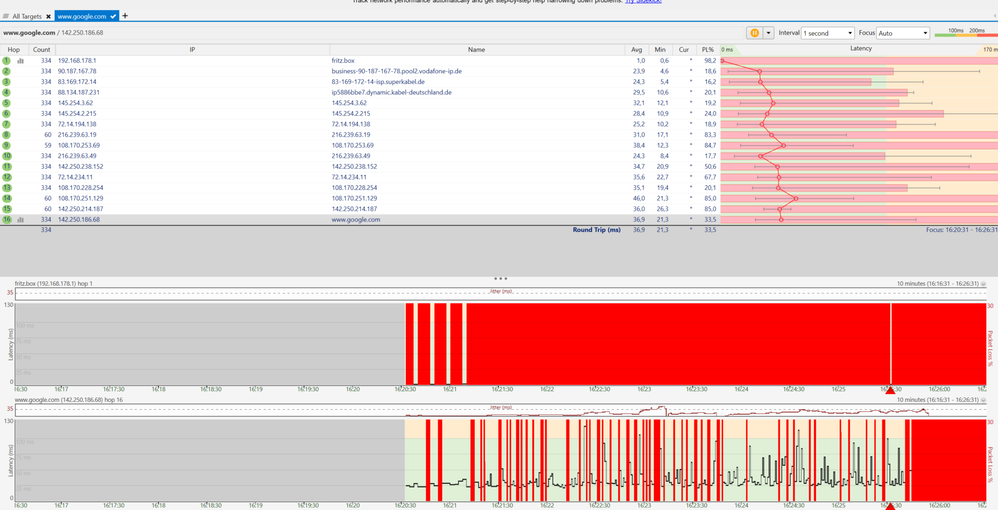Toggle the graph icon on hop 1 row
998x510 pixels.
pos(20,61)
